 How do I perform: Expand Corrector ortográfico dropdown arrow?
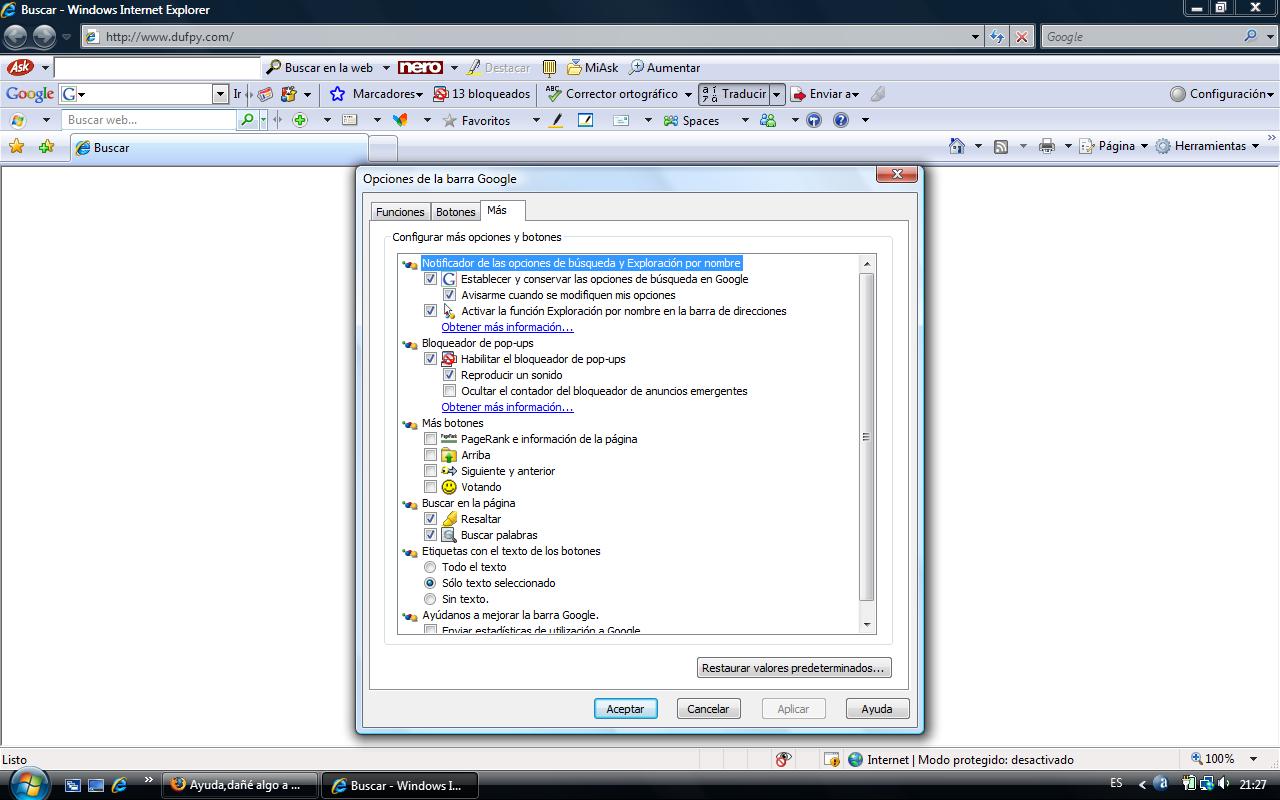(688, 94)
